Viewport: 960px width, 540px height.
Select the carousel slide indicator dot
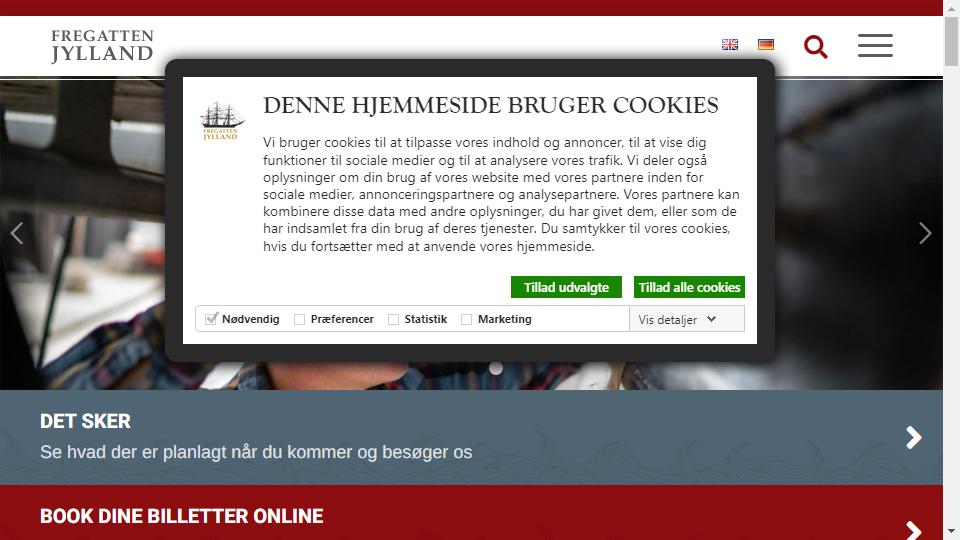click(x=496, y=369)
